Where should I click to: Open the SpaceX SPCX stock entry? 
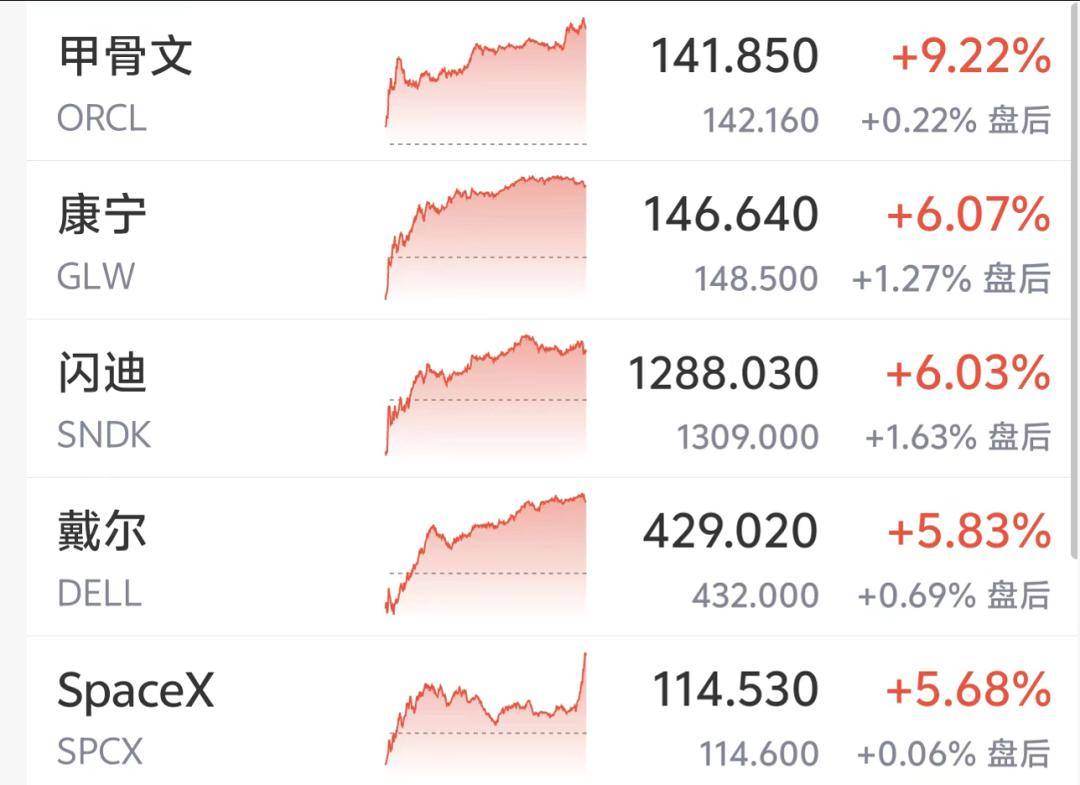click(549, 711)
